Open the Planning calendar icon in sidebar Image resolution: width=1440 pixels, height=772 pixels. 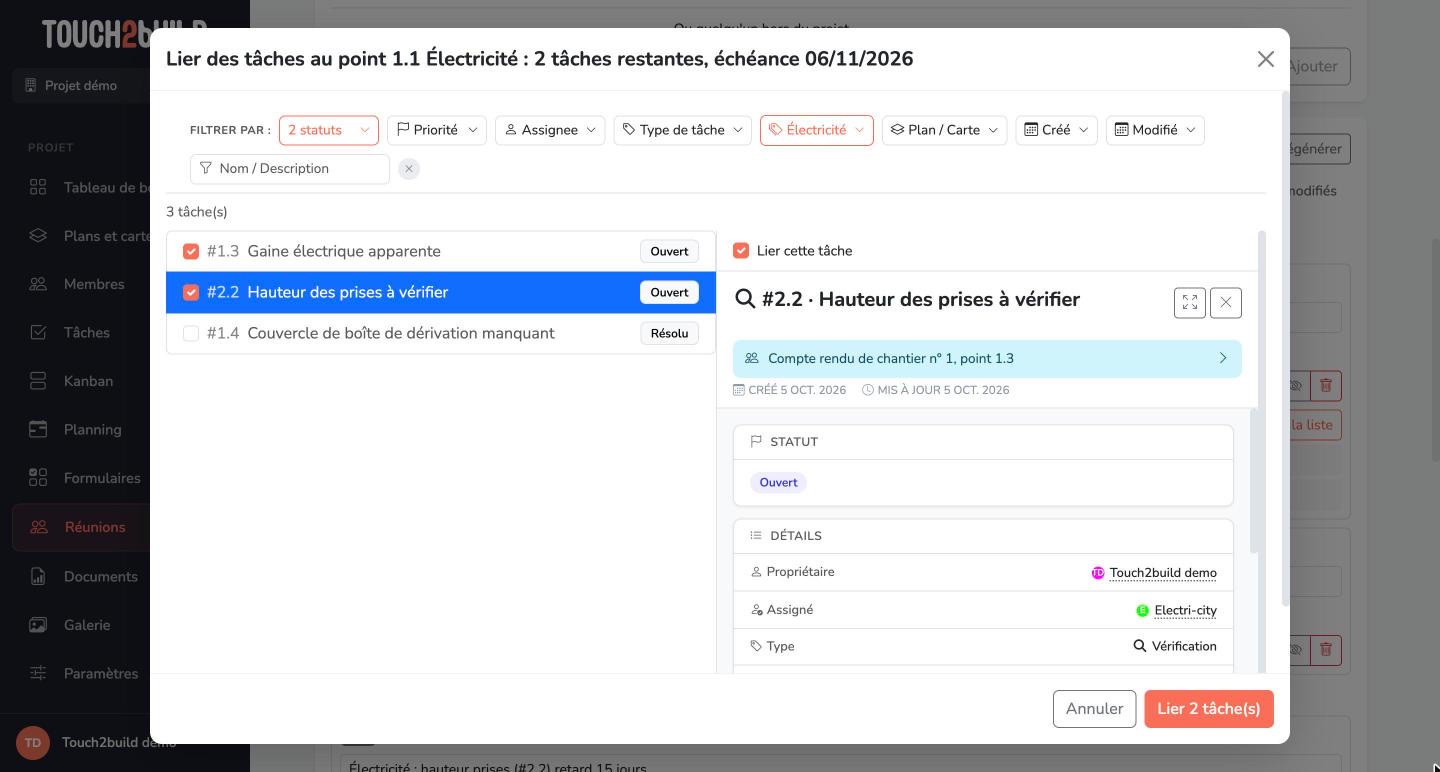(x=38, y=429)
